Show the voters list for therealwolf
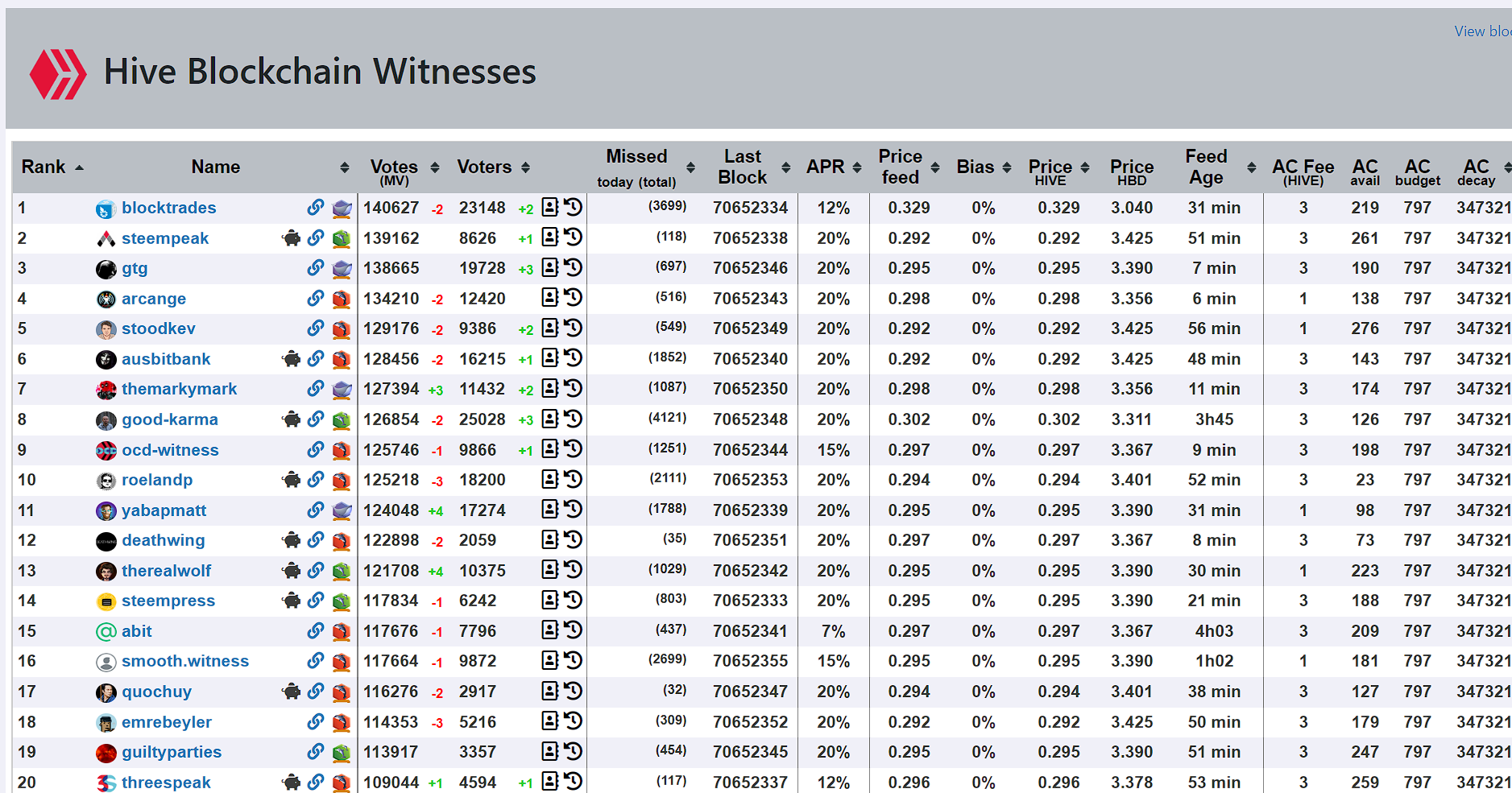This screenshot has height=793, width=1512. (x=550, y=569)
